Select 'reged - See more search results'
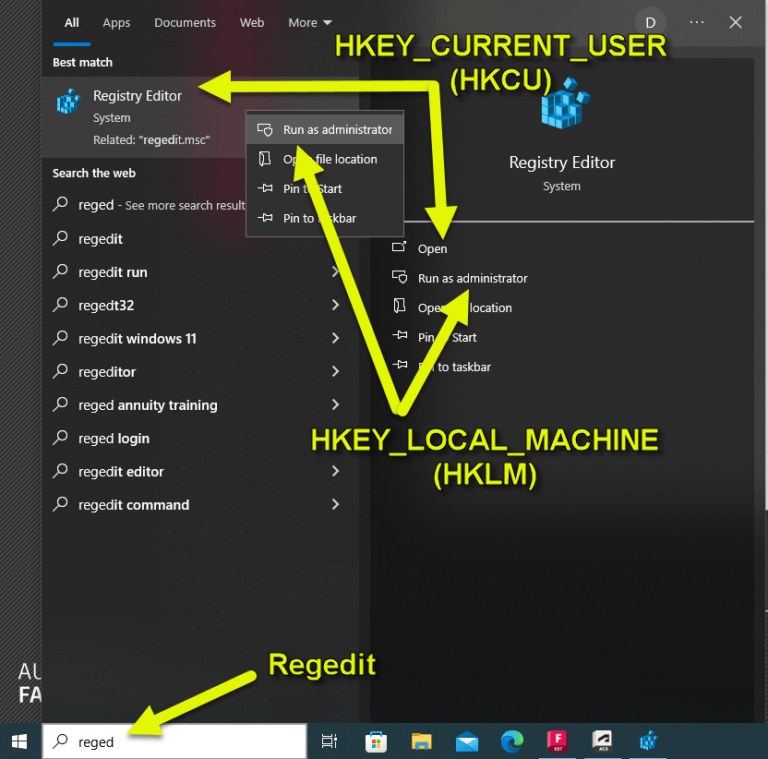768x759 pixels. coord(162,205)
